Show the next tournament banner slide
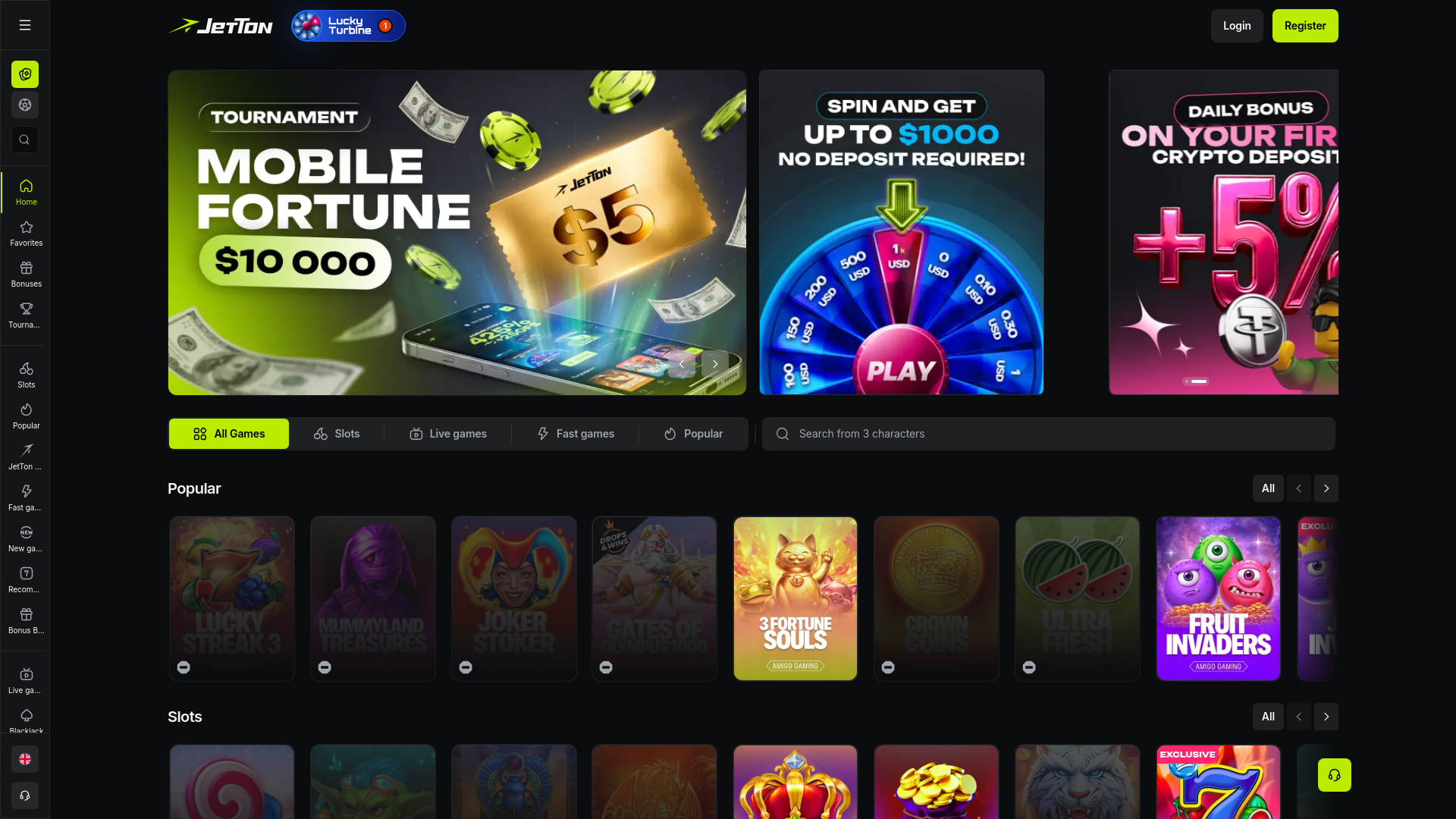The image size is (1456, 819). point(714,364)
